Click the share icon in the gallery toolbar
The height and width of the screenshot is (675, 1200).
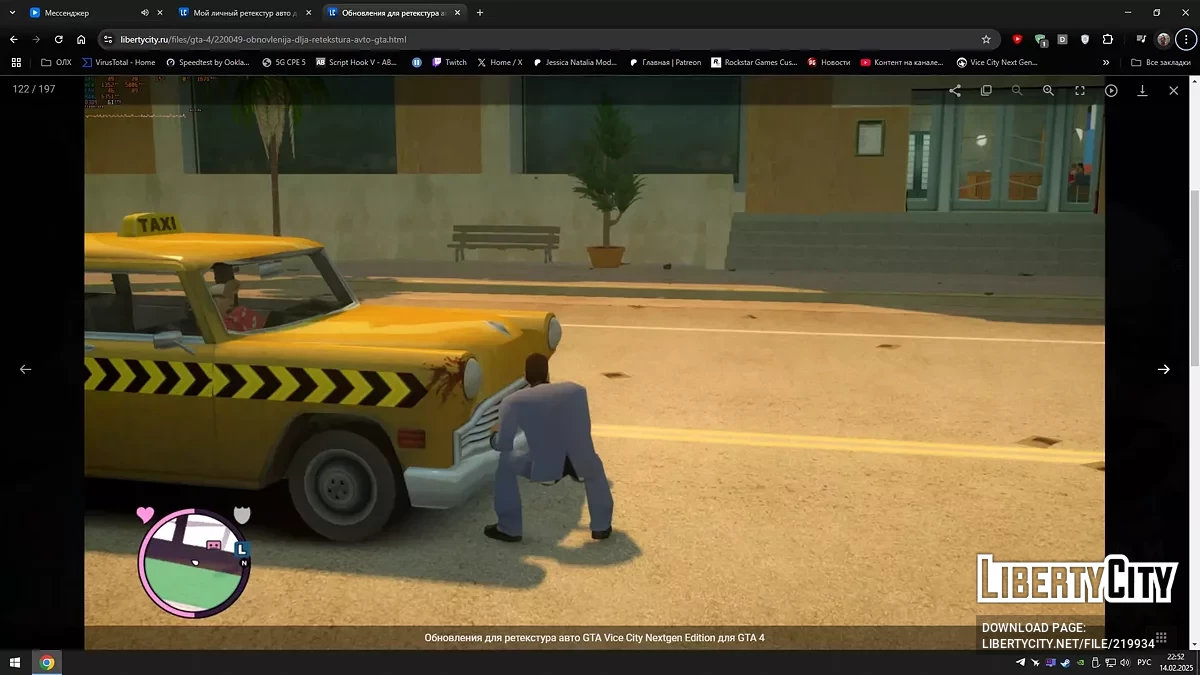click(x=955, y=90)
